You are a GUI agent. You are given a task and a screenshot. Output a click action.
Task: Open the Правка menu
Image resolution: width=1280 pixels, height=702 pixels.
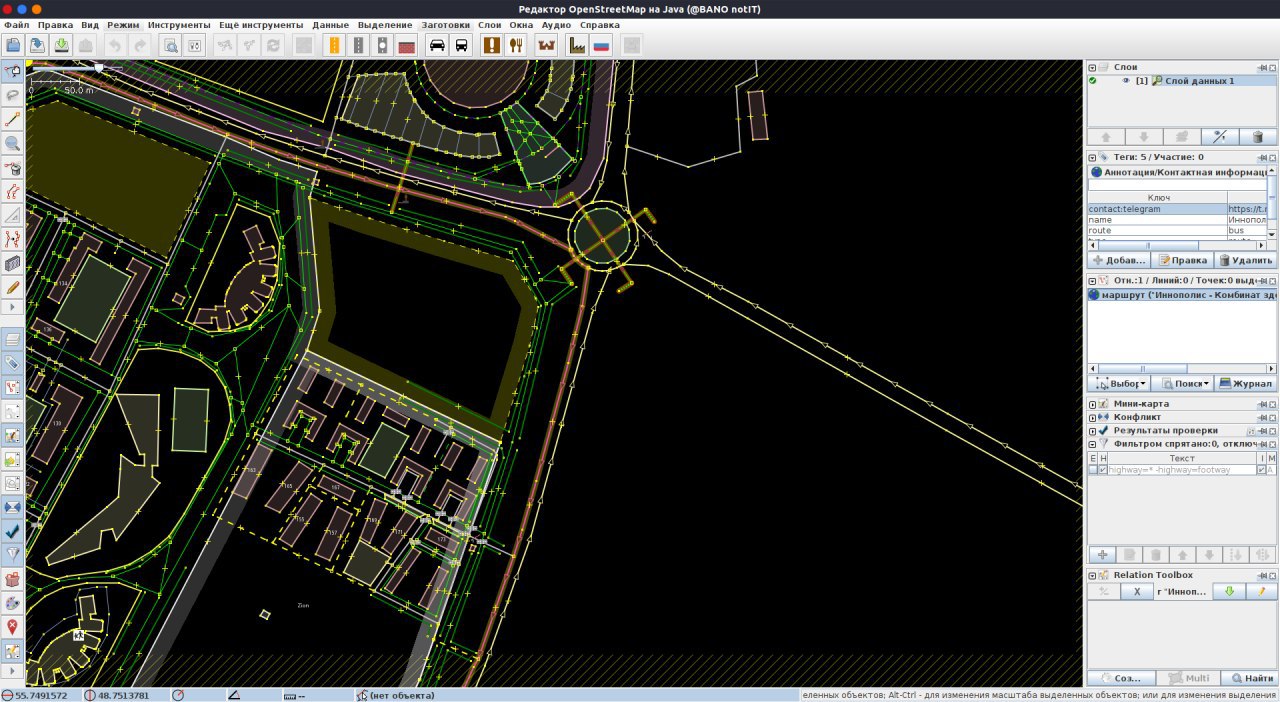[55, 24]
